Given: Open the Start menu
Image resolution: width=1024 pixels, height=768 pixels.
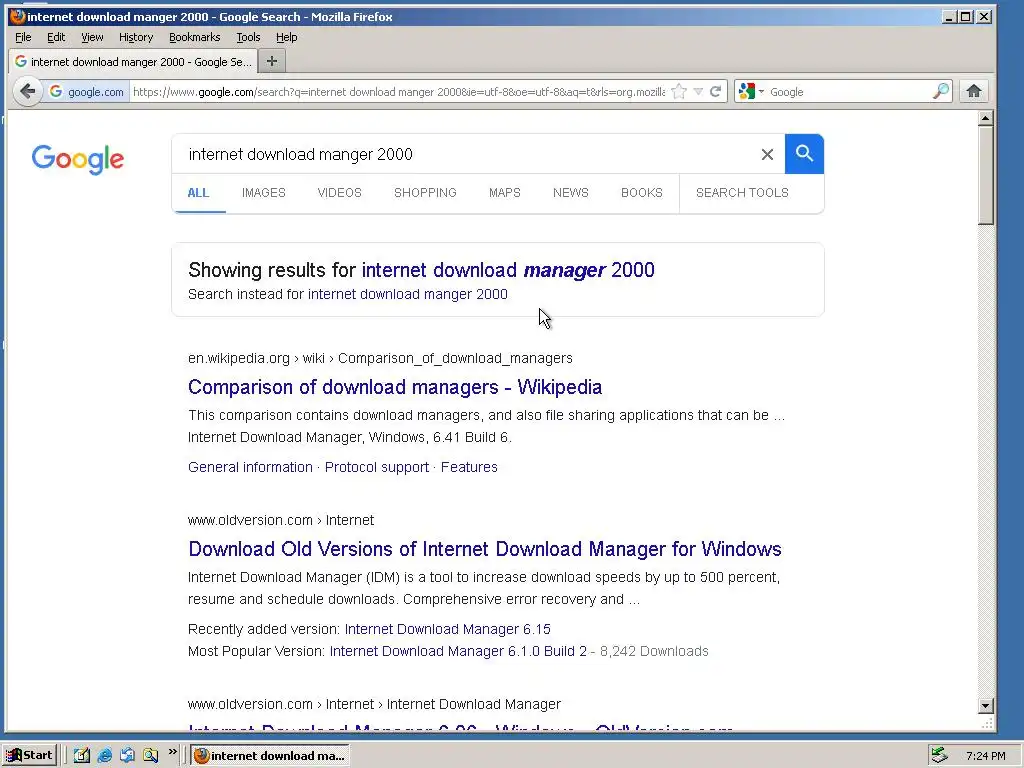Looking at the screenshot, I should coord(29,755).
